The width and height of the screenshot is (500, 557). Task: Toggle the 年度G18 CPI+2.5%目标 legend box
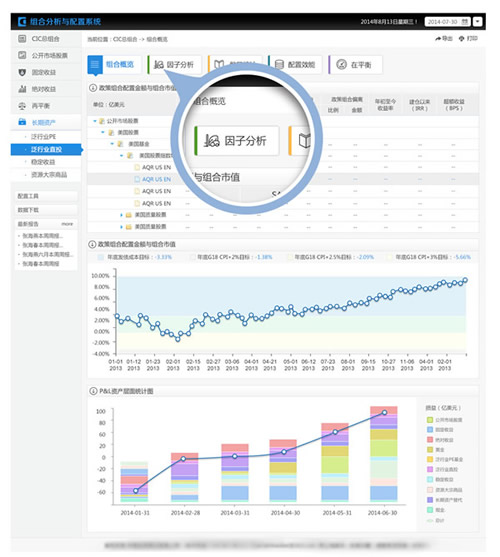coord(290,257)
